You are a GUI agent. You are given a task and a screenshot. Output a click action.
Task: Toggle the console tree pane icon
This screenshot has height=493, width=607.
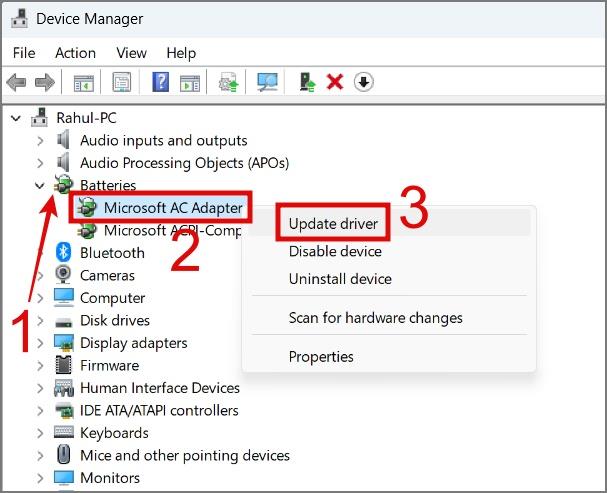tap(84, 82)
